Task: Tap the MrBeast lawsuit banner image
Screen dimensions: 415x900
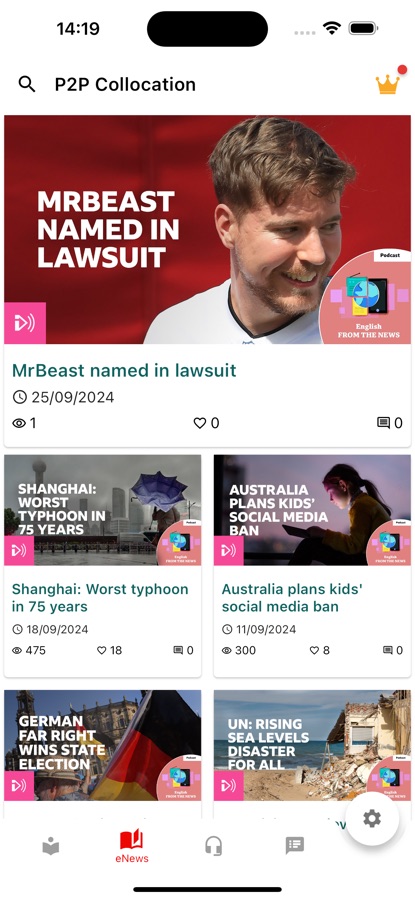Action: (207, 230)
